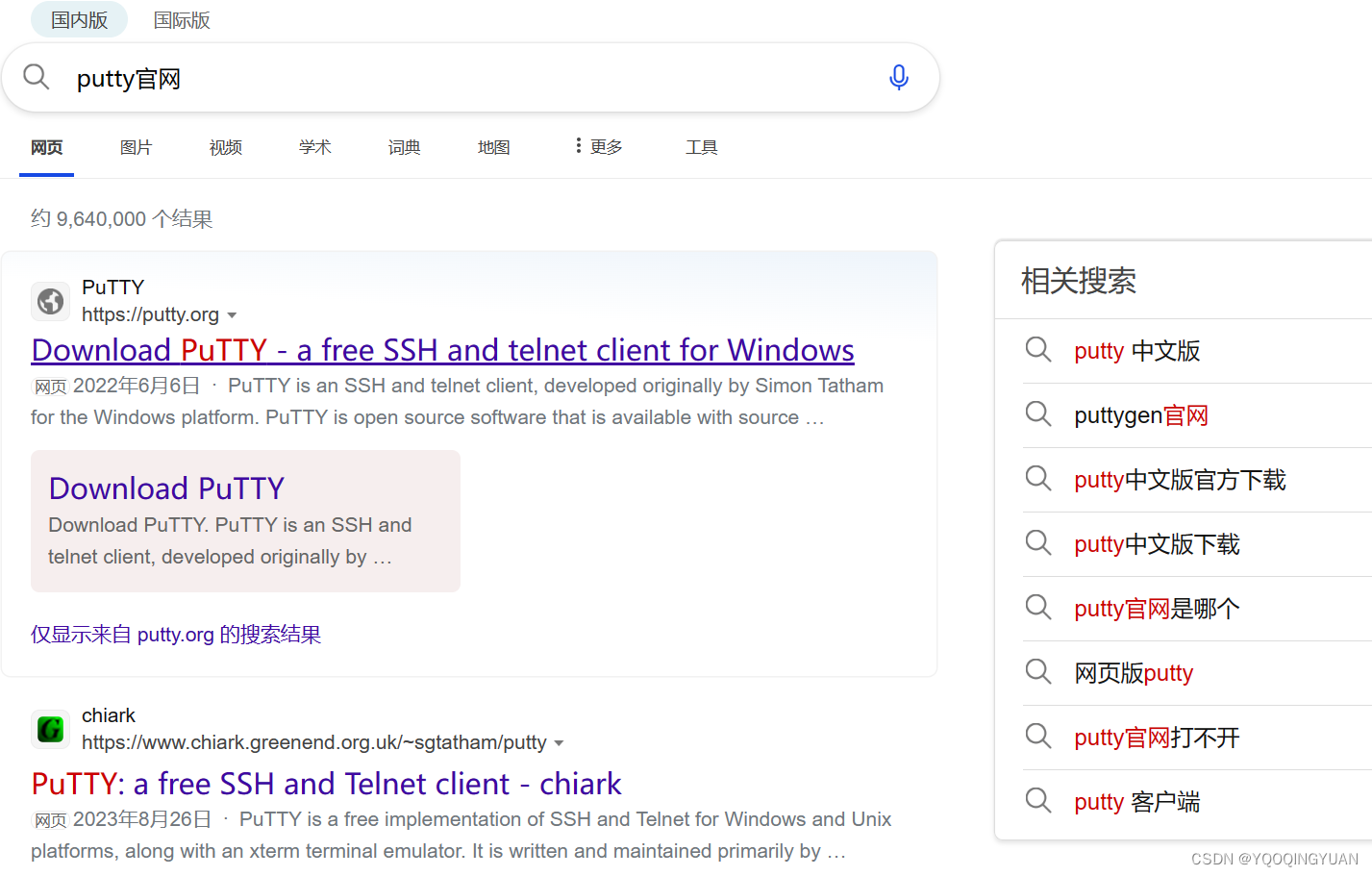This screenshot has width=1372, height=876.
Task: Search related term '网页版putty'
Action: pos(1134,673)
